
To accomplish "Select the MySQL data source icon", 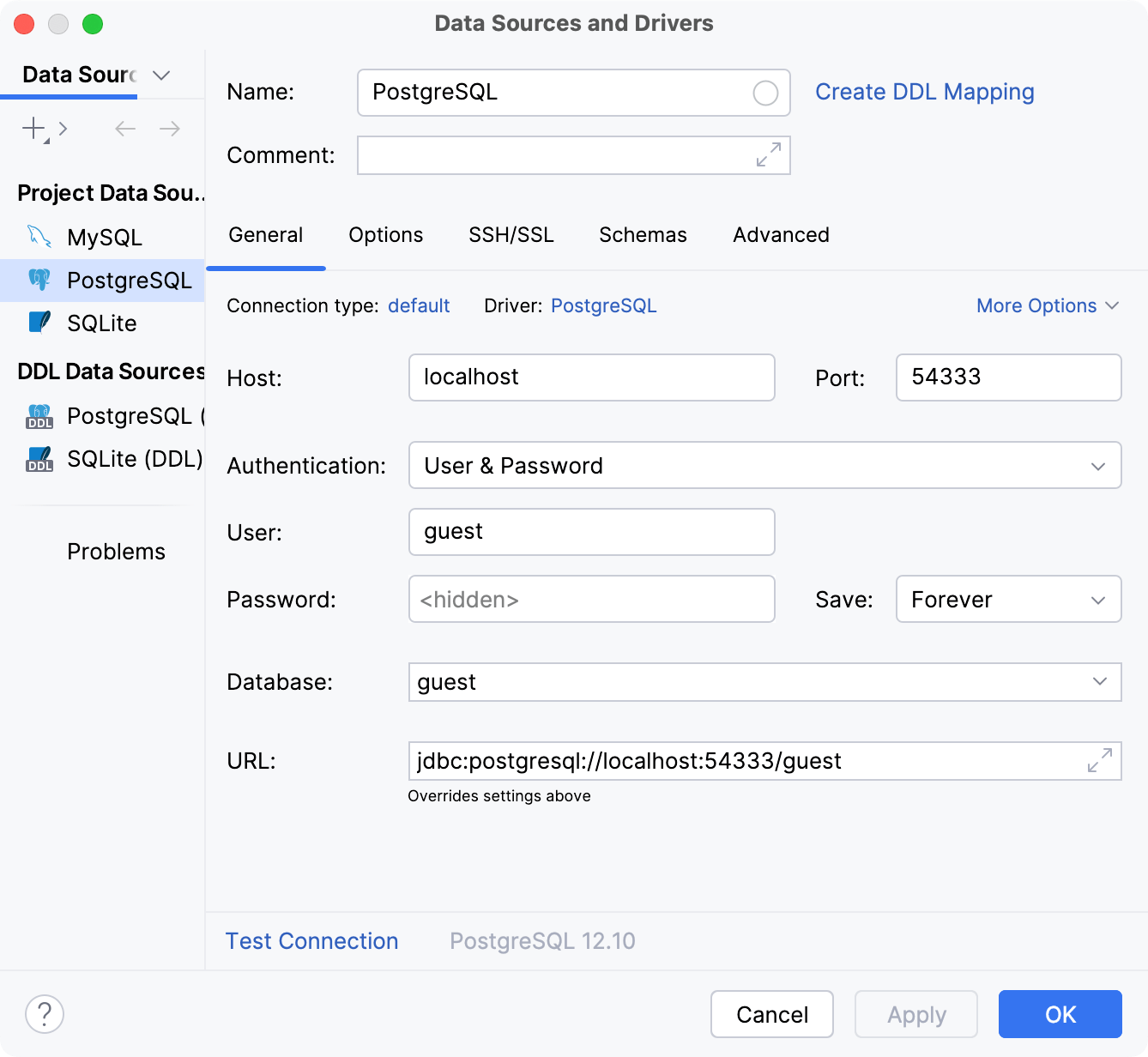I will (39, 237).
